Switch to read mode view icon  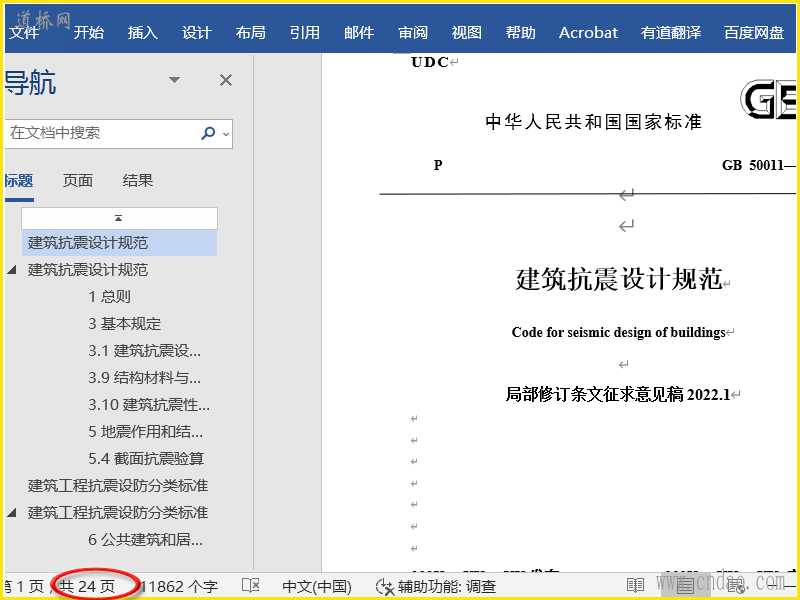pos(635,586)
